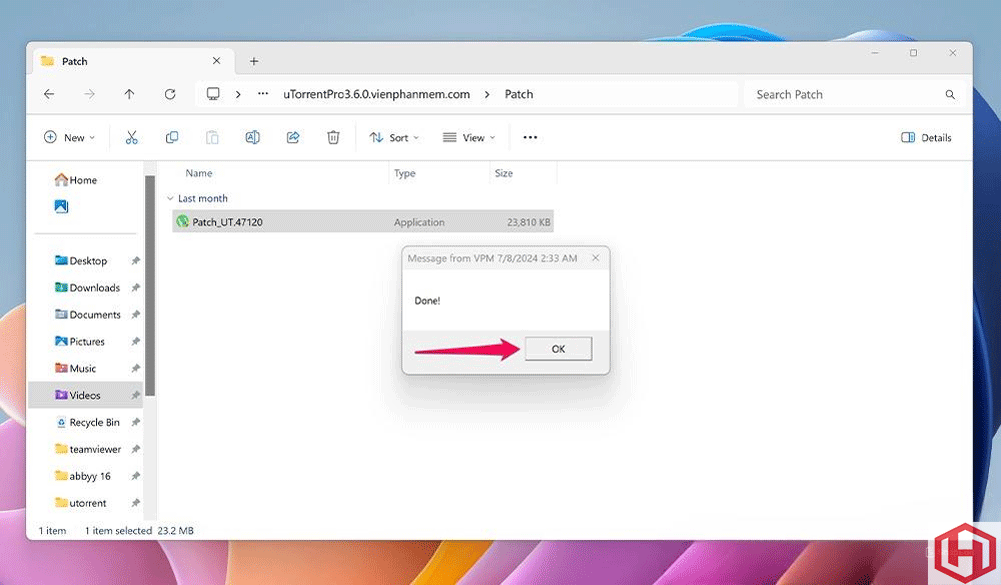Click the Copy icon in toolbar

coord(172,137)
